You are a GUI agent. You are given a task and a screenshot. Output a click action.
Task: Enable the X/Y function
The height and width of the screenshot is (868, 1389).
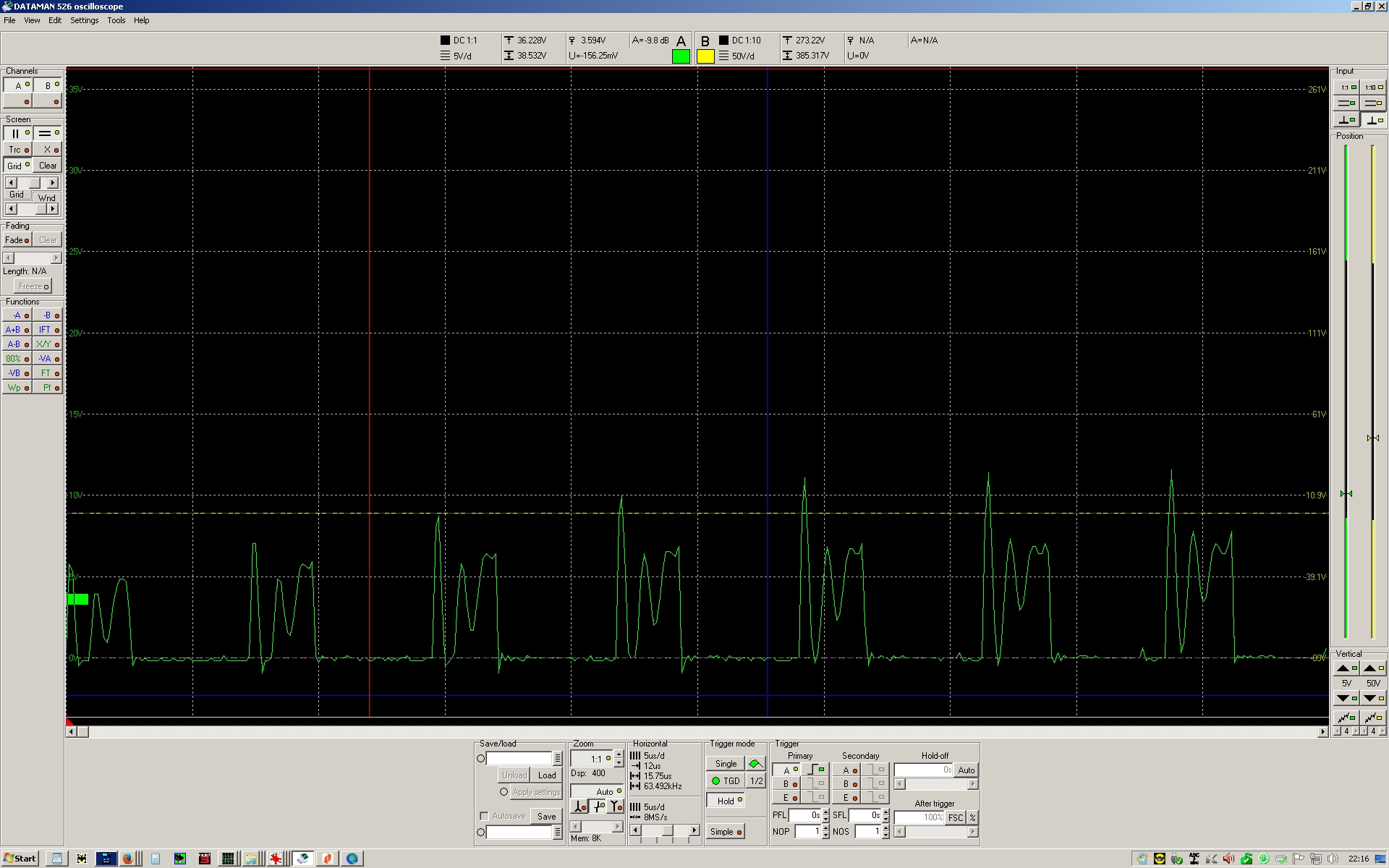46,344
